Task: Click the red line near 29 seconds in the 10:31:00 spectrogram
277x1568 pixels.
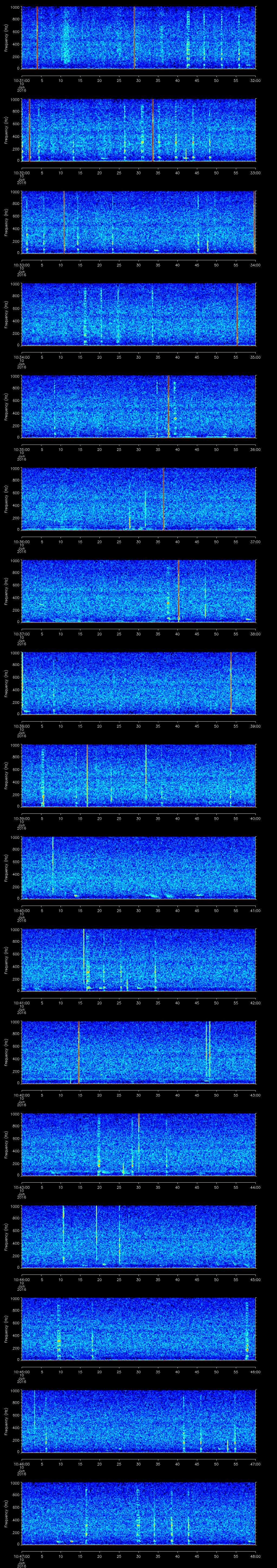Action: pos(134,38)
